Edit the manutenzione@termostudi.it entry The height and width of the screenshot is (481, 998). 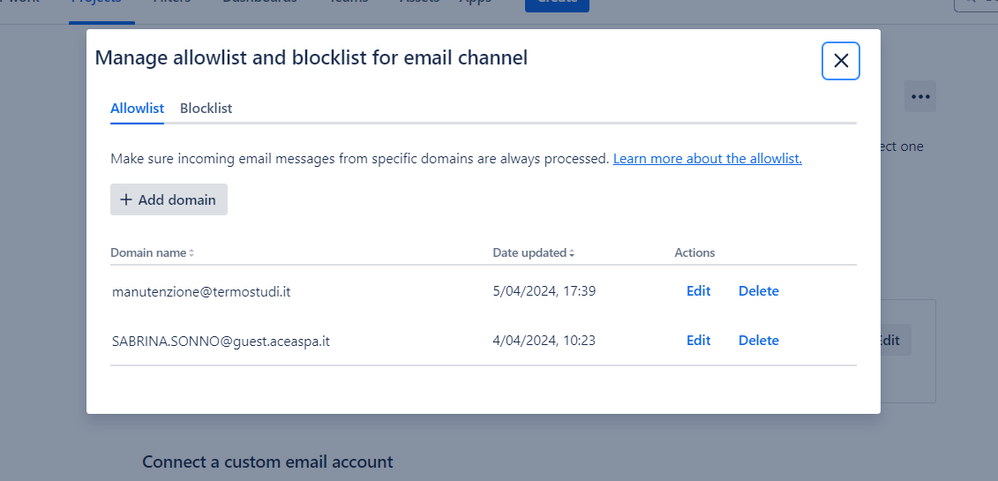coord(698,291)
